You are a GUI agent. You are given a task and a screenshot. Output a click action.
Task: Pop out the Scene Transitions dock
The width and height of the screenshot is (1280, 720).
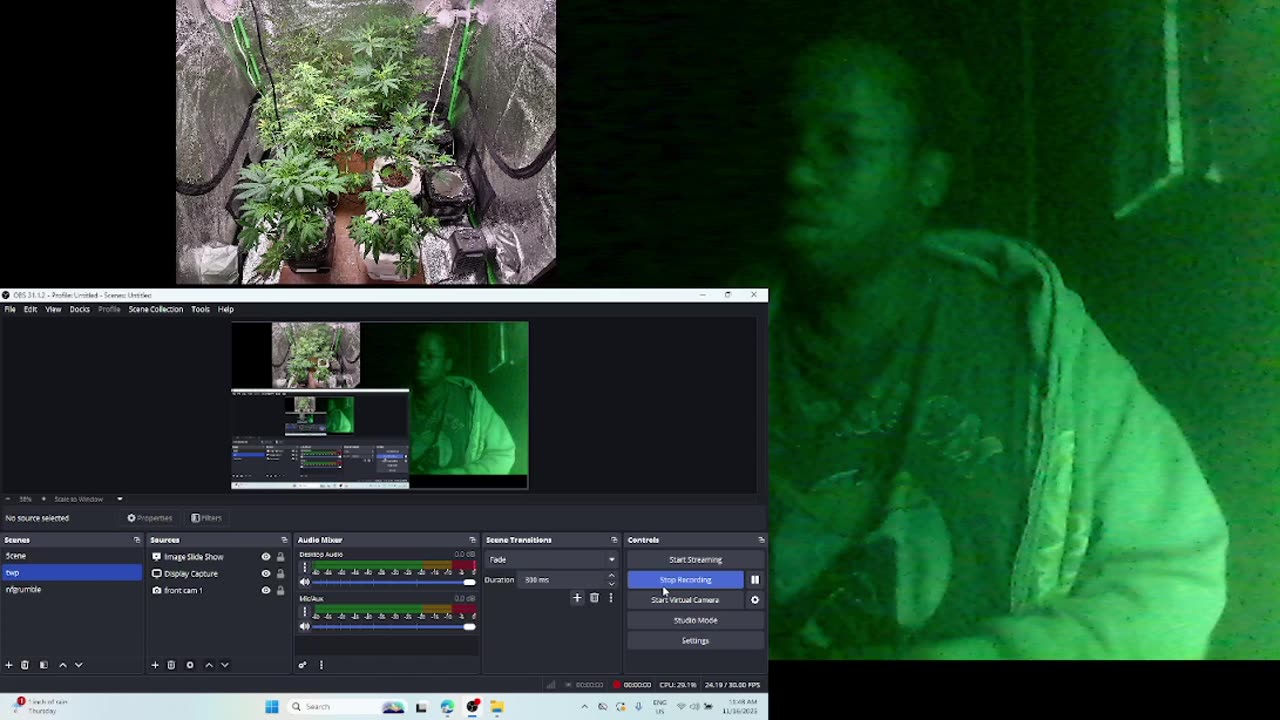[x=614, y=540]
